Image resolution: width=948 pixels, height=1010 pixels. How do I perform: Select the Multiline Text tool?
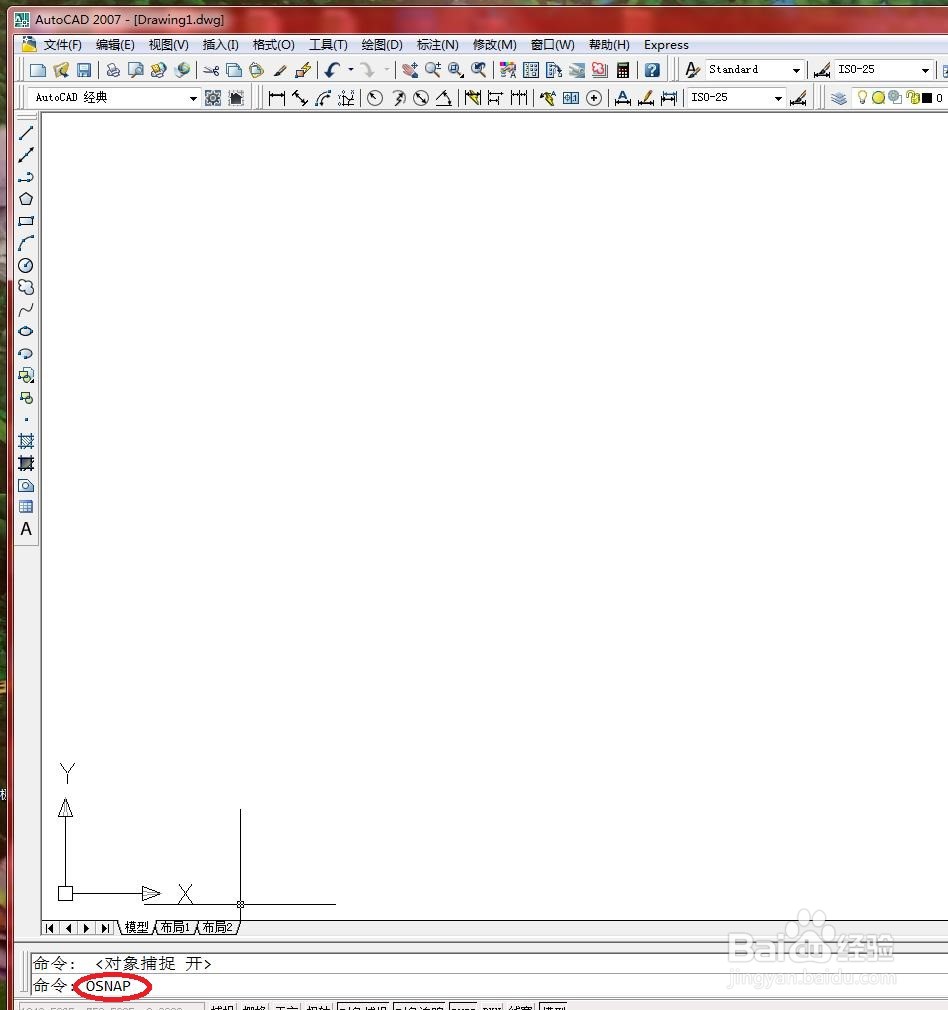(26, 529)
